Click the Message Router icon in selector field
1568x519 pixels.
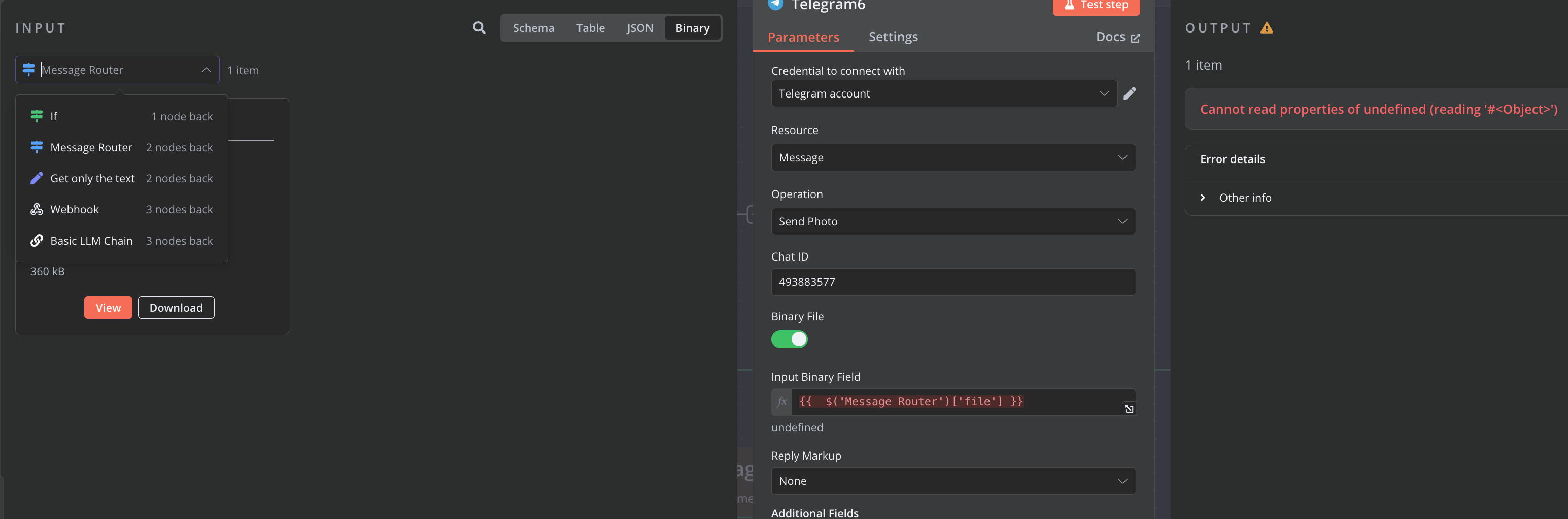pyautogui.click(x=28, y=70)
